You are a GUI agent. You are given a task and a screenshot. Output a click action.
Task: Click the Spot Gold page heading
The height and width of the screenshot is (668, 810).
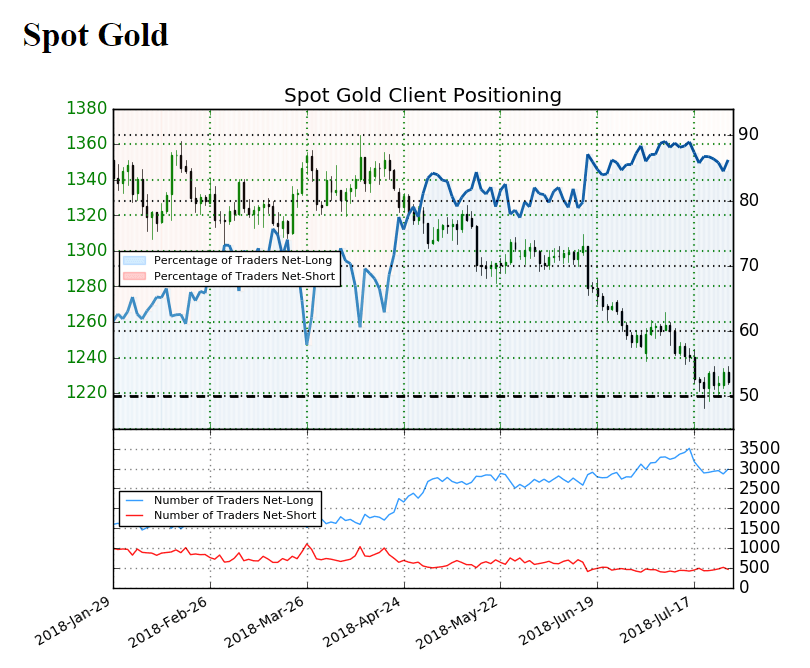(x=96, y=36)
